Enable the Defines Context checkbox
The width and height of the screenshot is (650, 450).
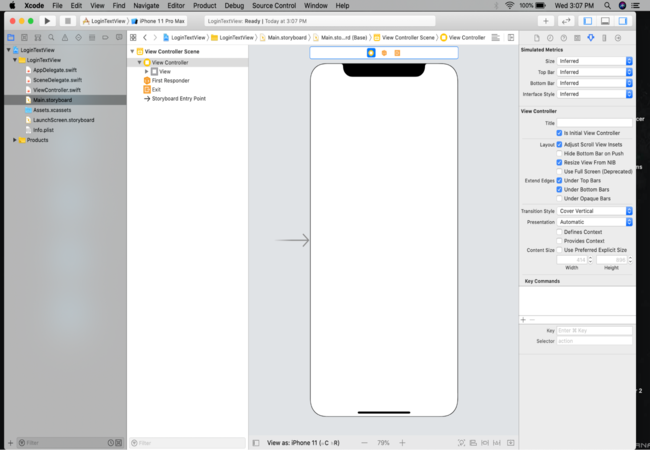[559, 232]
